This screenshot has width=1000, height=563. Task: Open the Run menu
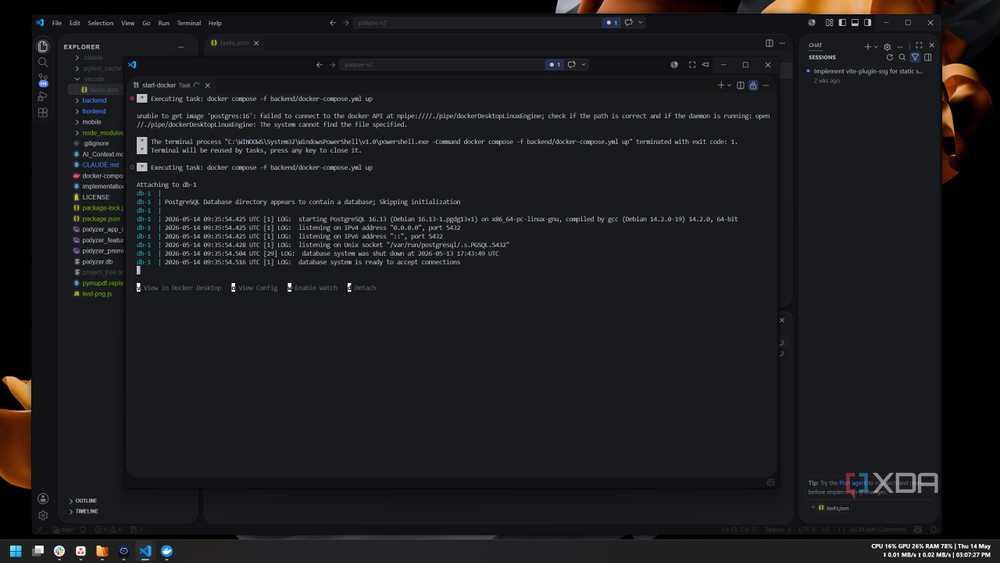point(163,23)
